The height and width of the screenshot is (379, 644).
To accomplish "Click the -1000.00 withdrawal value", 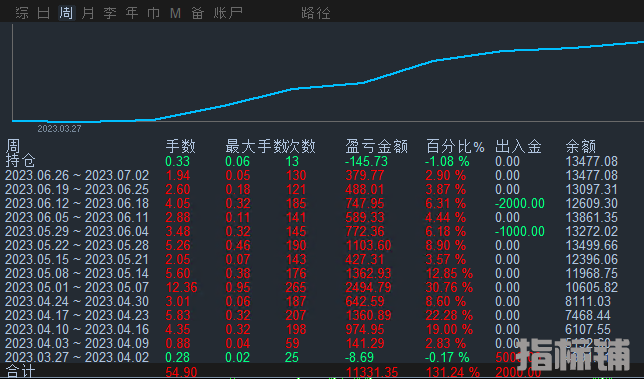I will pos(520,232).
